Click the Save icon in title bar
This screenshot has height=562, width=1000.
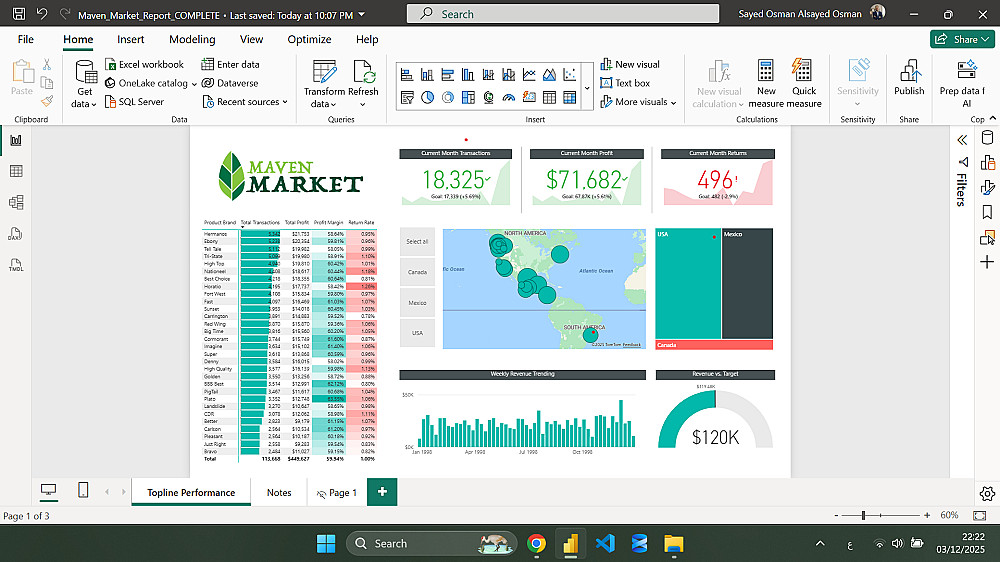tap(19, 13)
